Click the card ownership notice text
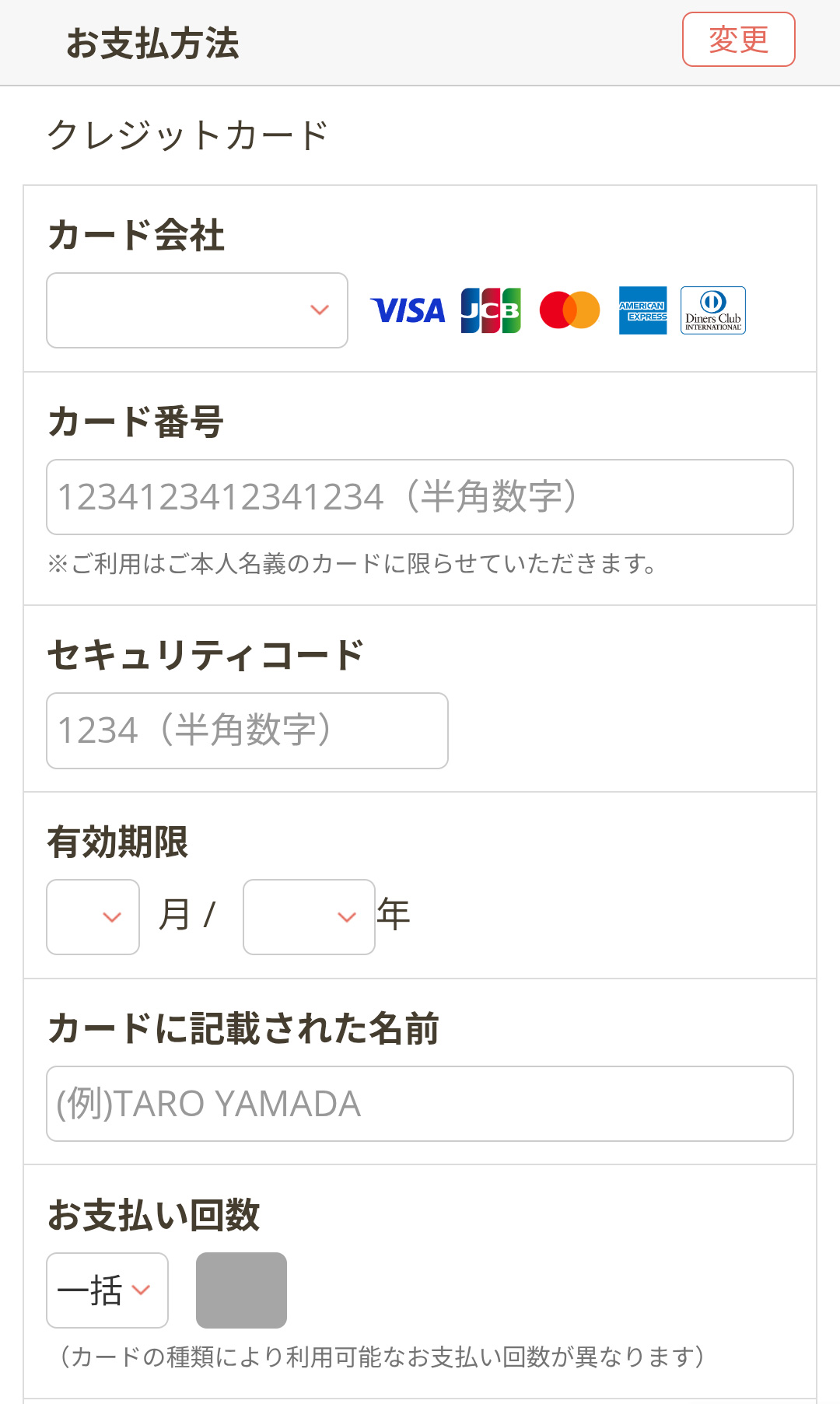Image resolution: width=840 pixels, height=1404 pixels. (352, 564)
